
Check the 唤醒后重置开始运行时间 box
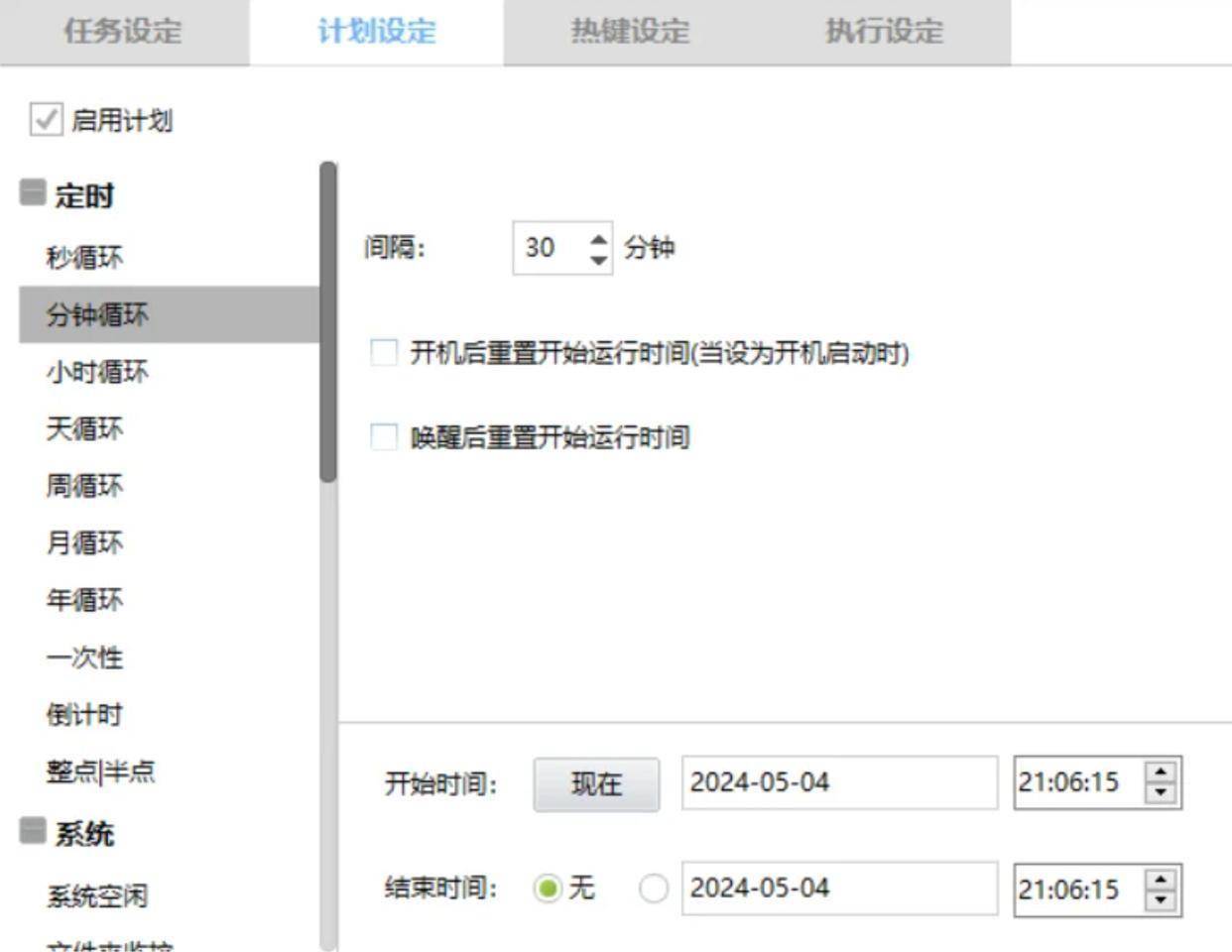point(382,436)
